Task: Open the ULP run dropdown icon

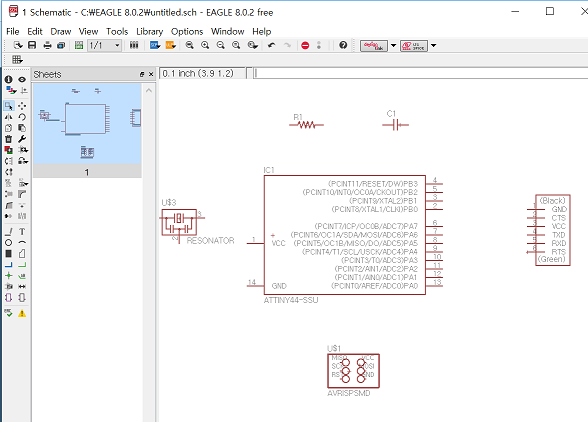Action: [x=171, y=45]
